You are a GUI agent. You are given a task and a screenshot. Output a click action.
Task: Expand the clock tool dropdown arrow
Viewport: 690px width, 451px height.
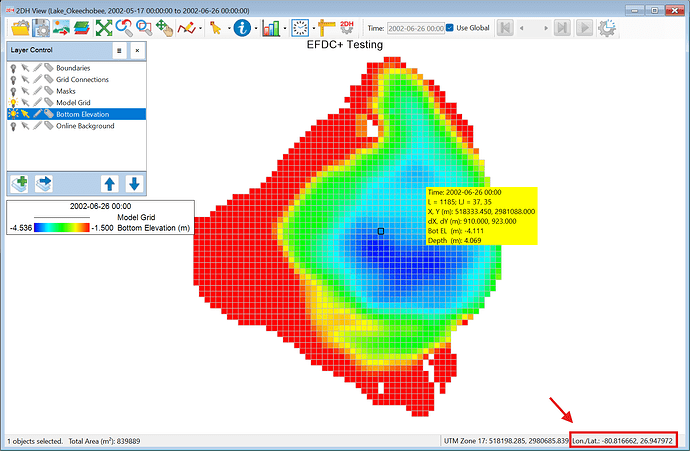[x=314, y=29]
